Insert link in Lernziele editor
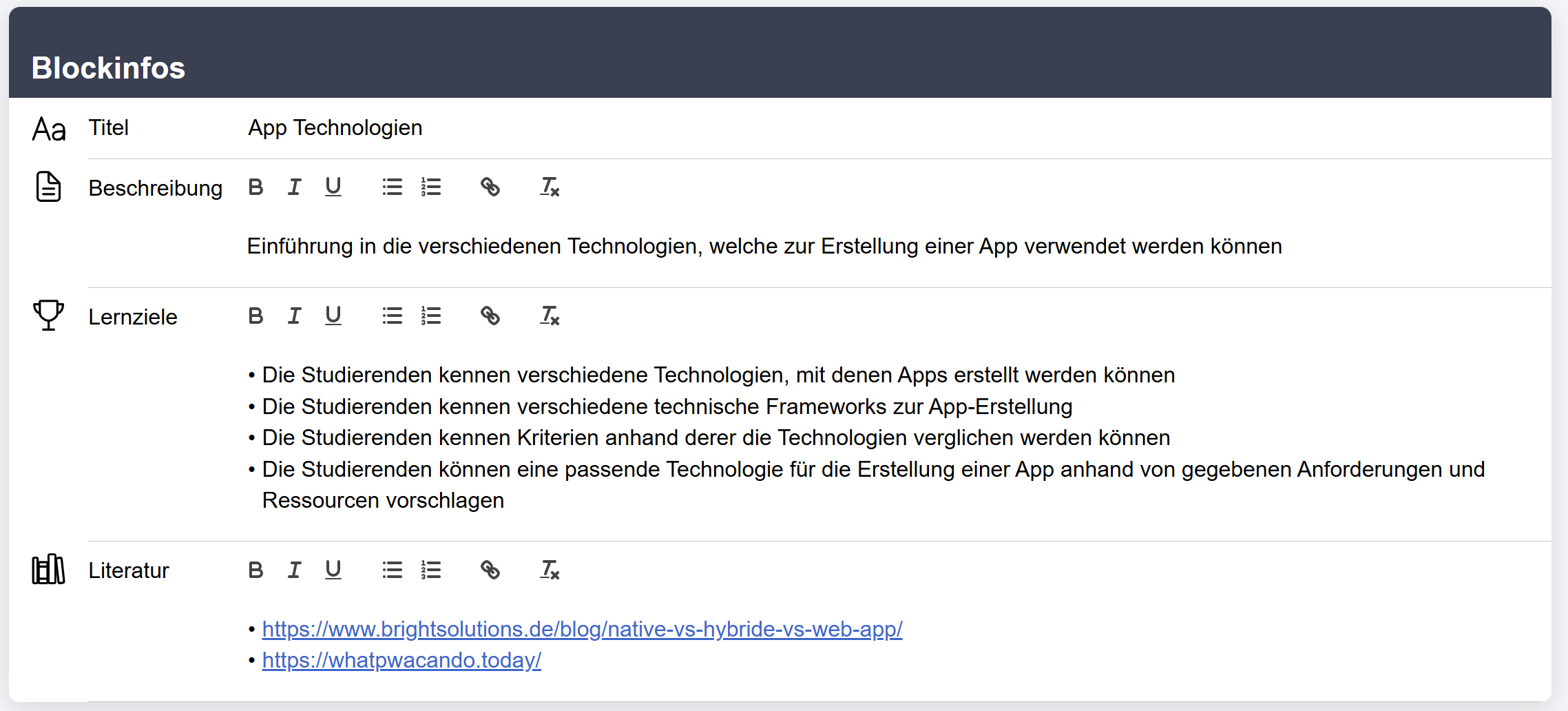The width and height of the screenshot is (1568, 711). click(x=490, y=316)
